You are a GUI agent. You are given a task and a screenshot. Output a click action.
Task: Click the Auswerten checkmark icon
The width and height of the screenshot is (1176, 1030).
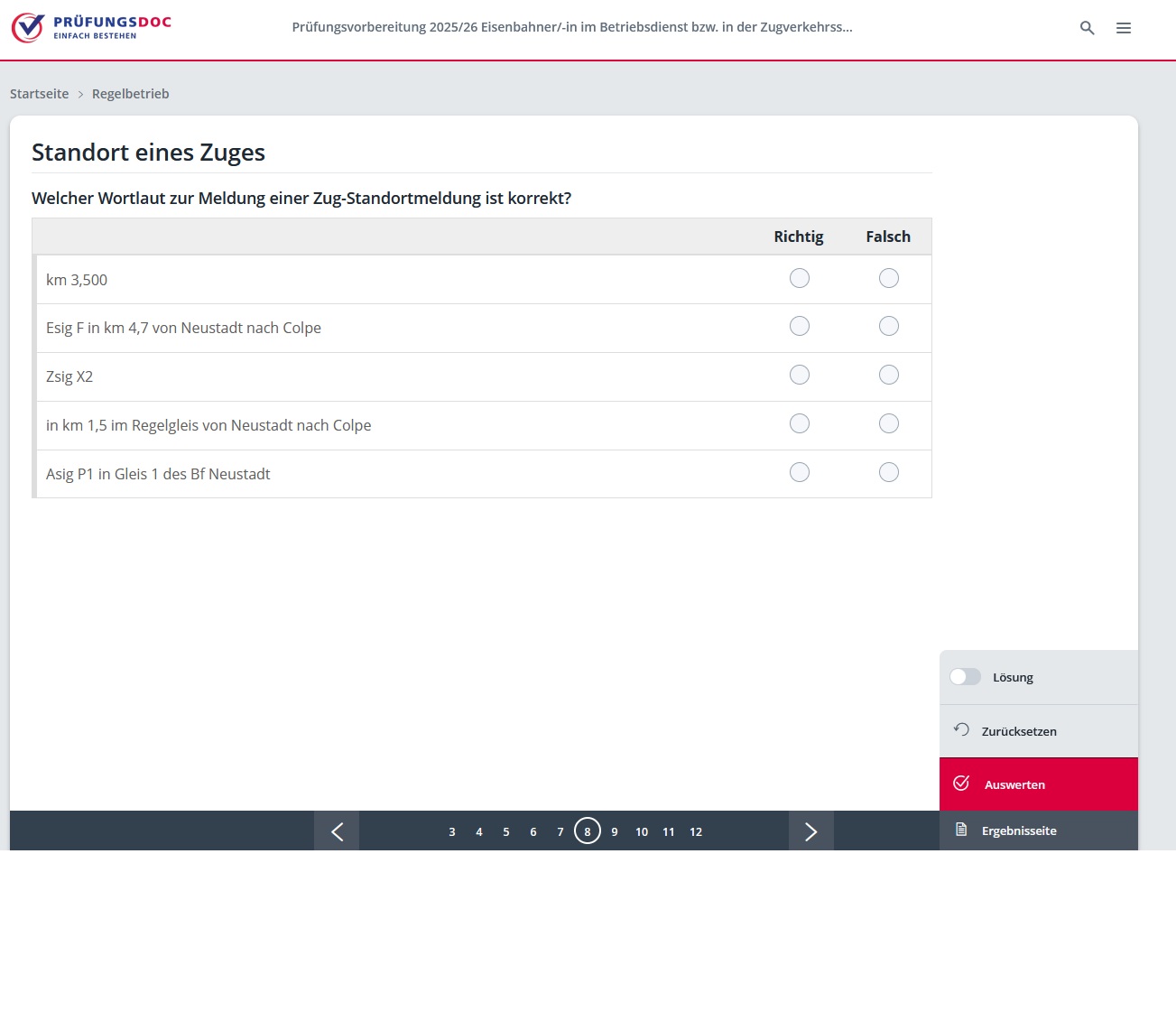point(961,784)
